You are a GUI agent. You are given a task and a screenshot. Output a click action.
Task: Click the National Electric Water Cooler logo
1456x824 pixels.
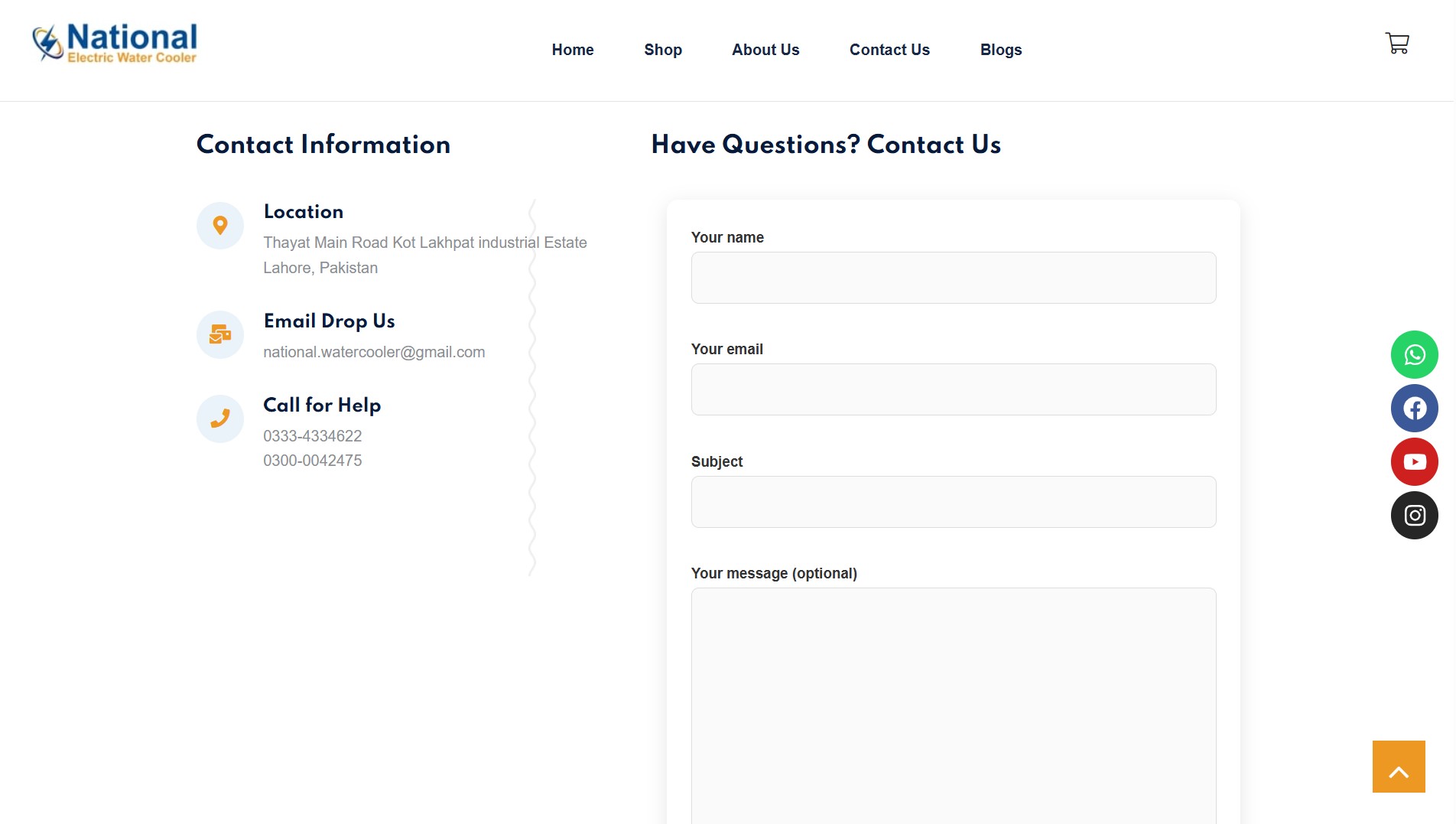(x=115, y=43)
